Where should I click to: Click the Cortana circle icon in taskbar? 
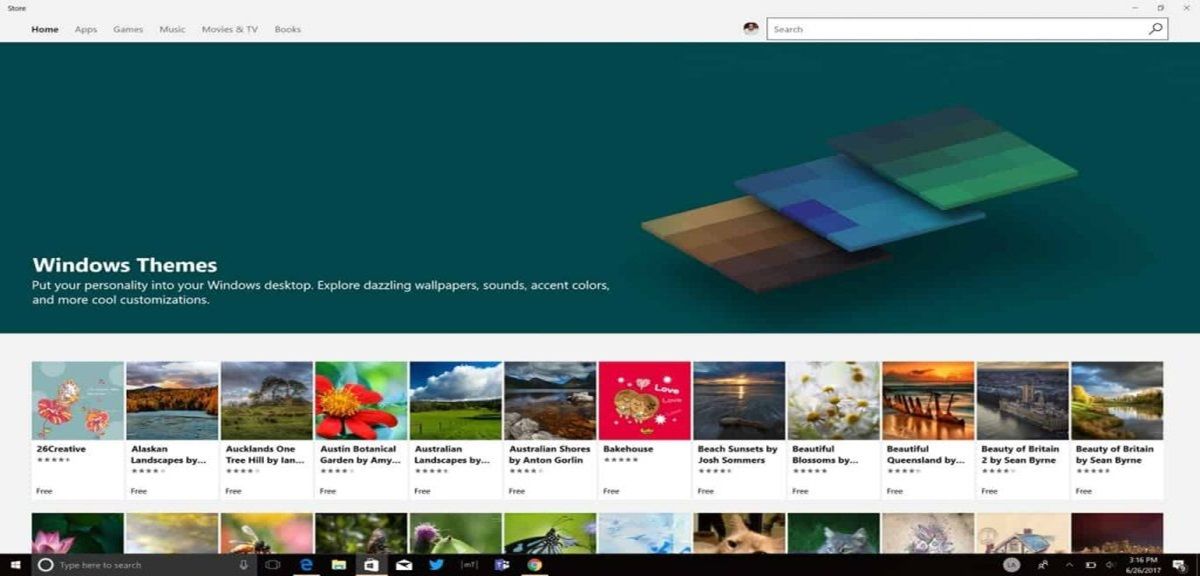click(x=45, y=565)
